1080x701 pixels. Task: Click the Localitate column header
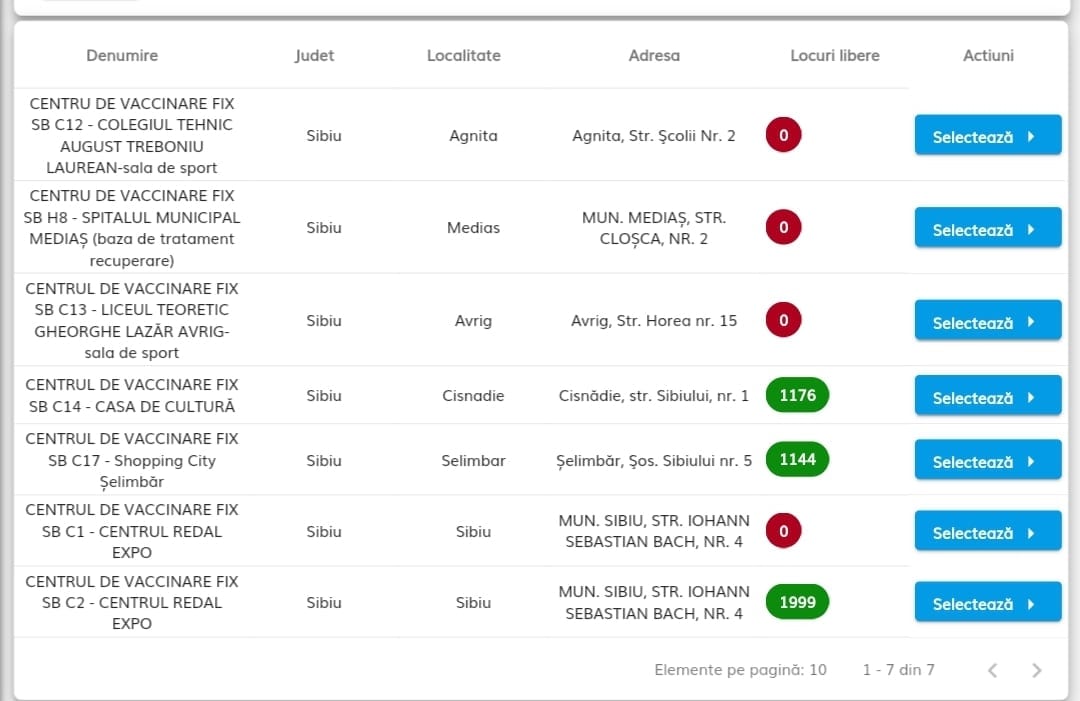(464, 56)
